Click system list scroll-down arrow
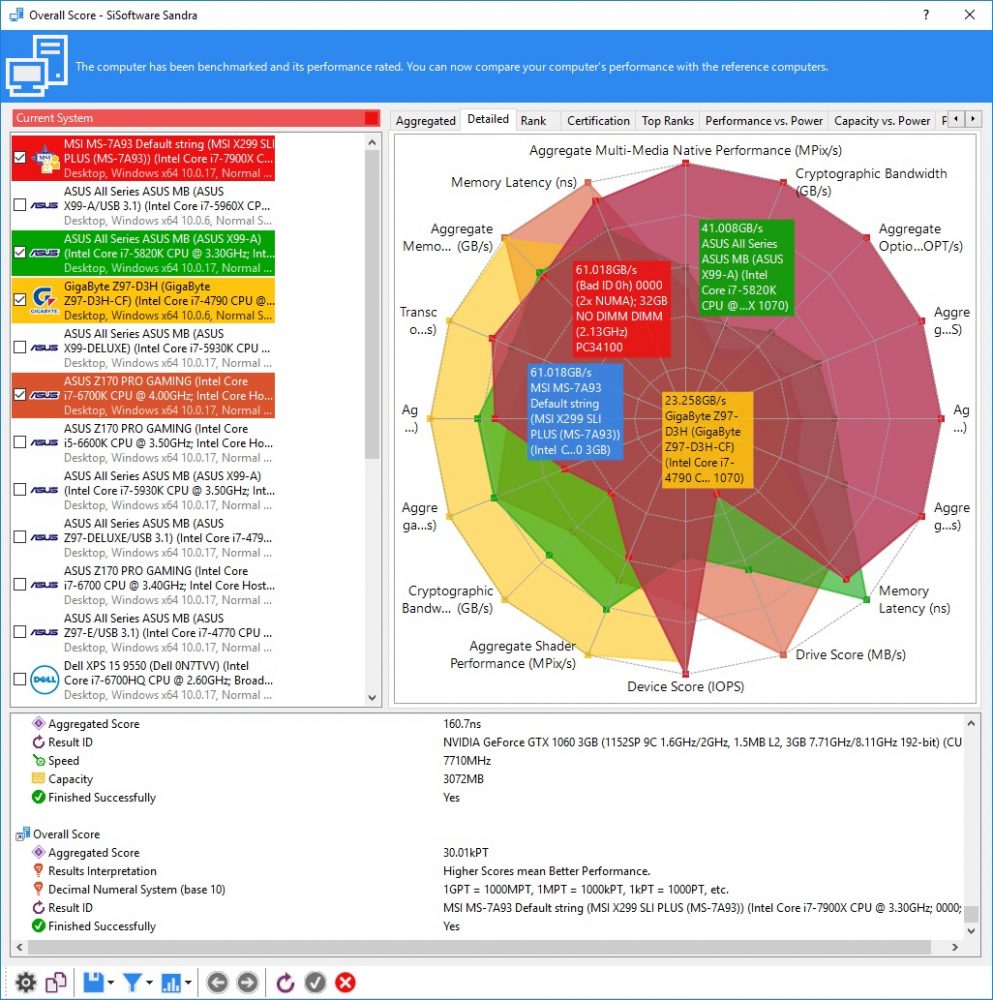The image size is (993, 1000). pyautogui.click(x=372, y=698)
